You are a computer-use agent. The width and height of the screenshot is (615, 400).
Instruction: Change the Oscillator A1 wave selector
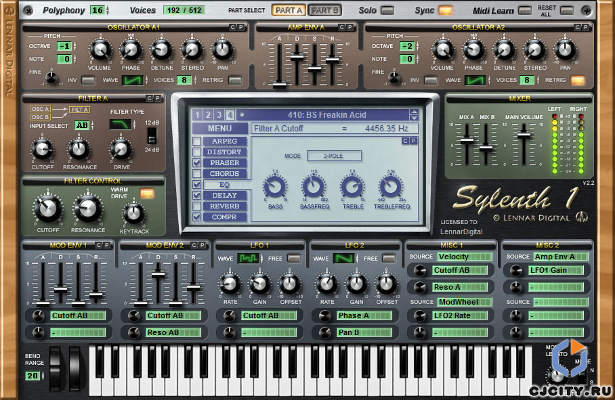(x=132, y=80)
